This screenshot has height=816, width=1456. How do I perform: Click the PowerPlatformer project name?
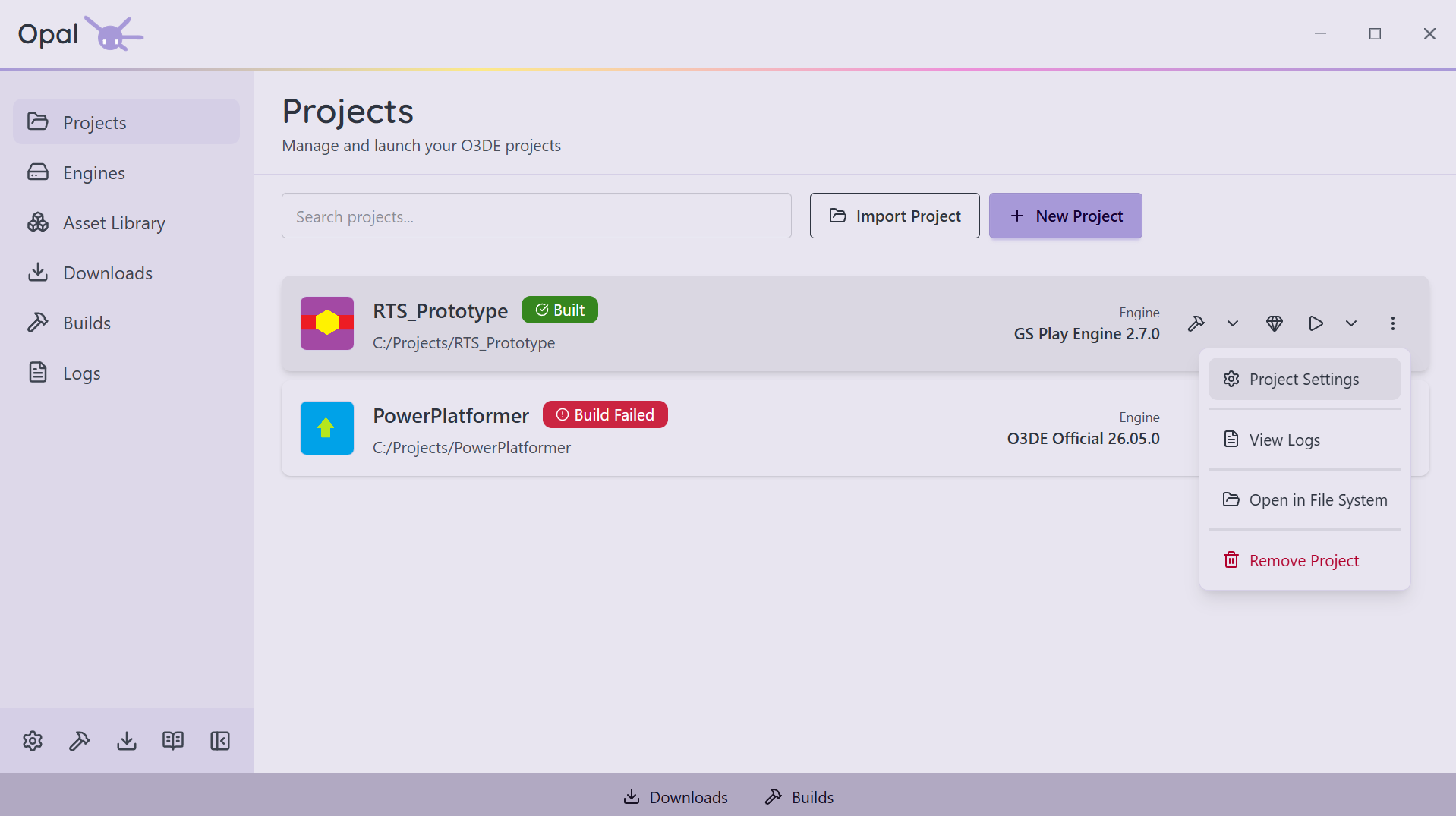click(x=451, y=415)
